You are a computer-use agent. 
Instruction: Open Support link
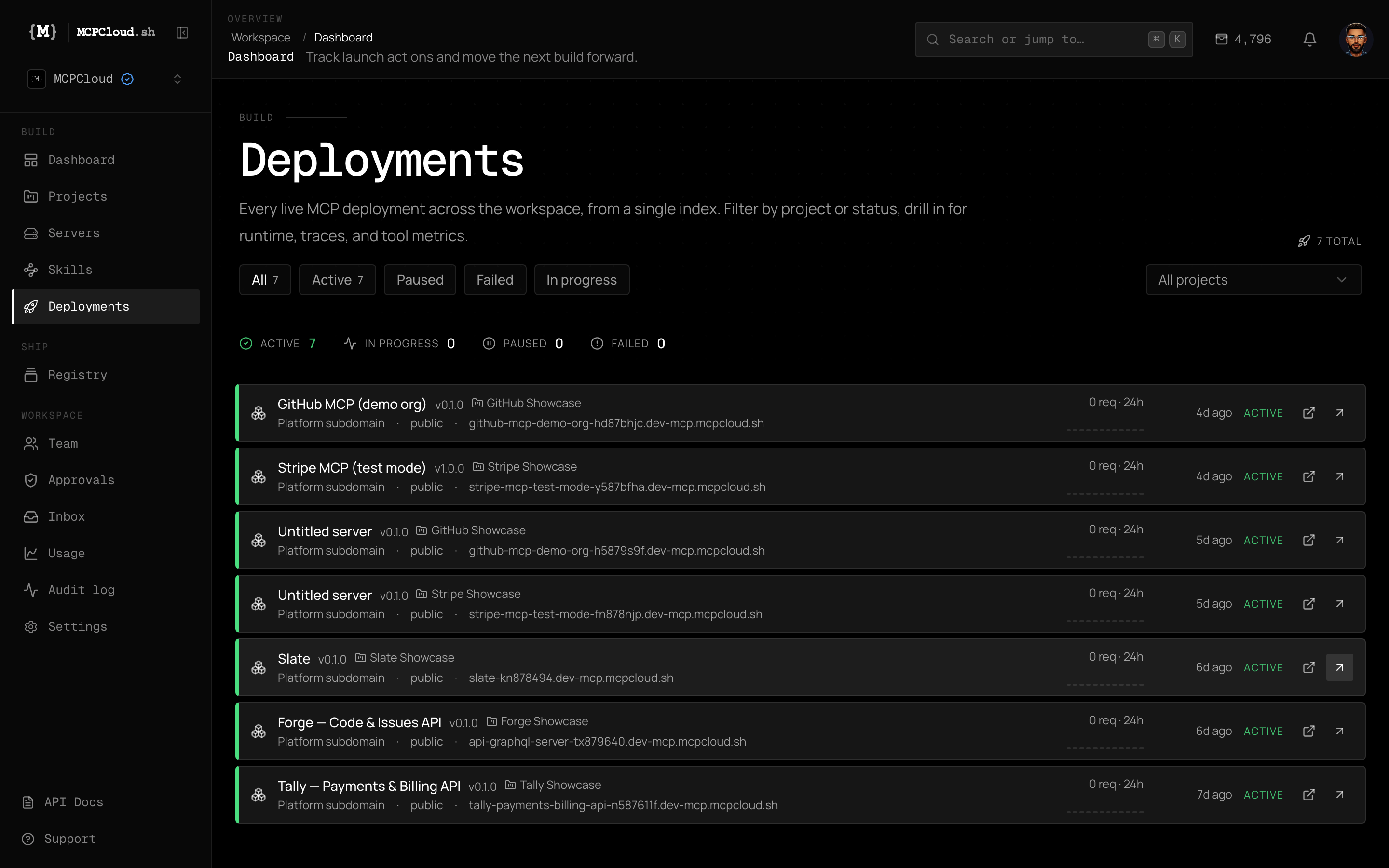click(x=59, y=839)
